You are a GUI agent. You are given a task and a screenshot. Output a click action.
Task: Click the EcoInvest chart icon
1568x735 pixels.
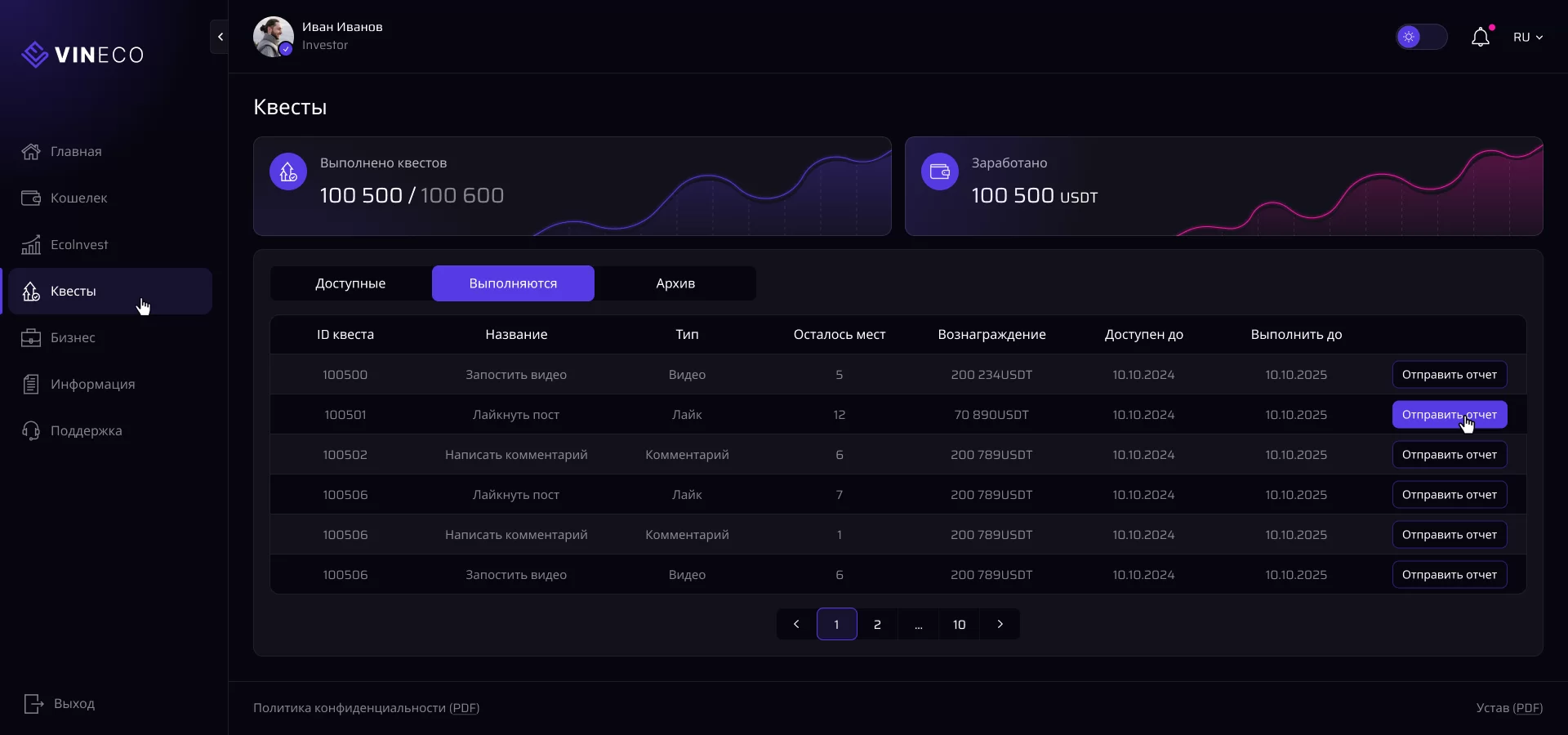(31, 245)
